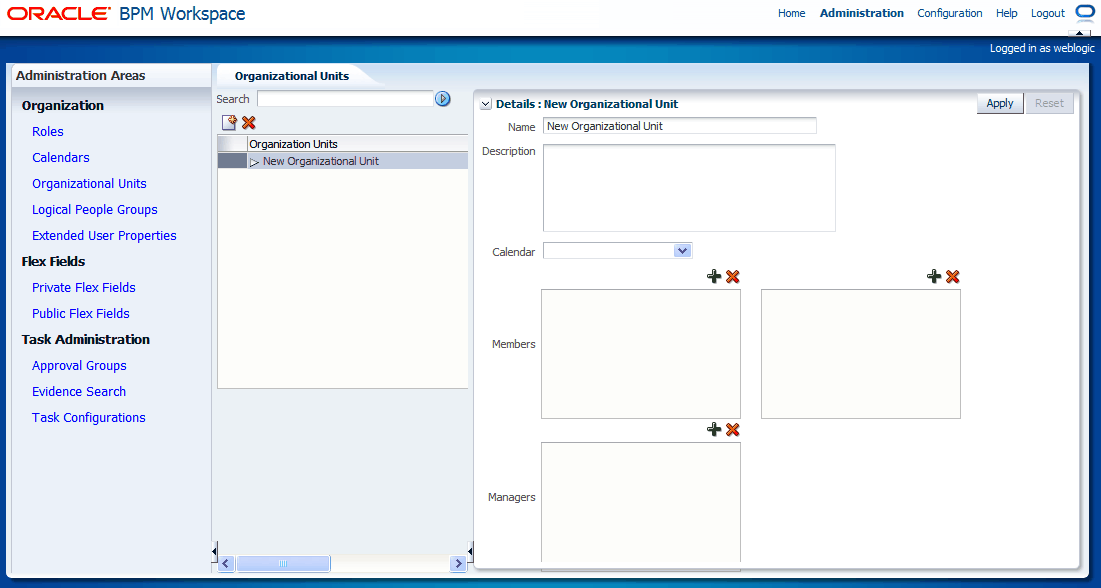Image resolution: width=1101 pixels, height=588 pixels.
Task: Click the Logged in as weblogic text
Action: pyautogui.click(x=1042, y=48)
